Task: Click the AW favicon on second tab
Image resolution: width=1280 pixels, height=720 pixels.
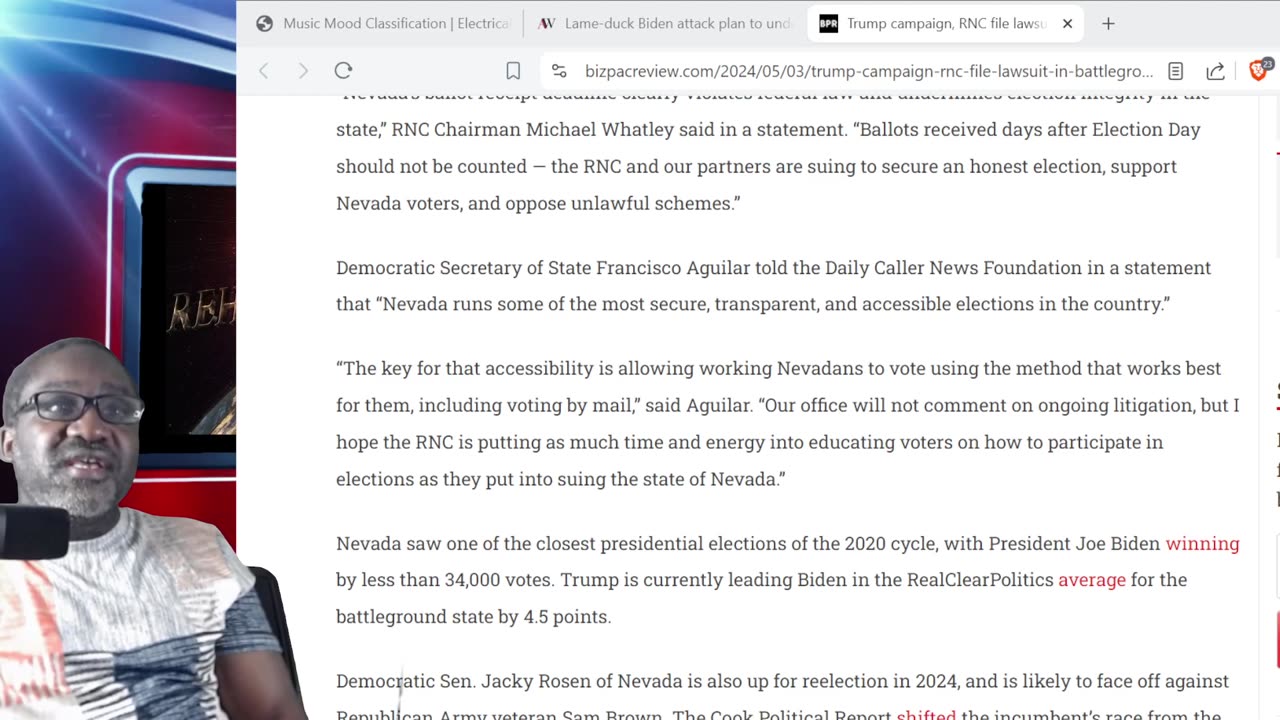Action: (546, 23)
